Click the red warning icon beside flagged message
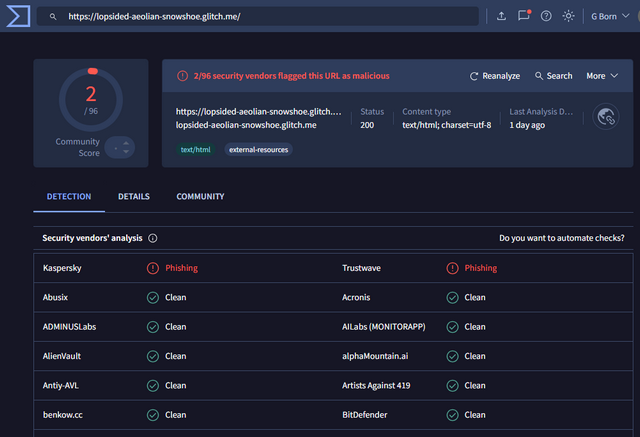This screenshot has height=437, width=640. pyautogui.click(x=182, y=76)
